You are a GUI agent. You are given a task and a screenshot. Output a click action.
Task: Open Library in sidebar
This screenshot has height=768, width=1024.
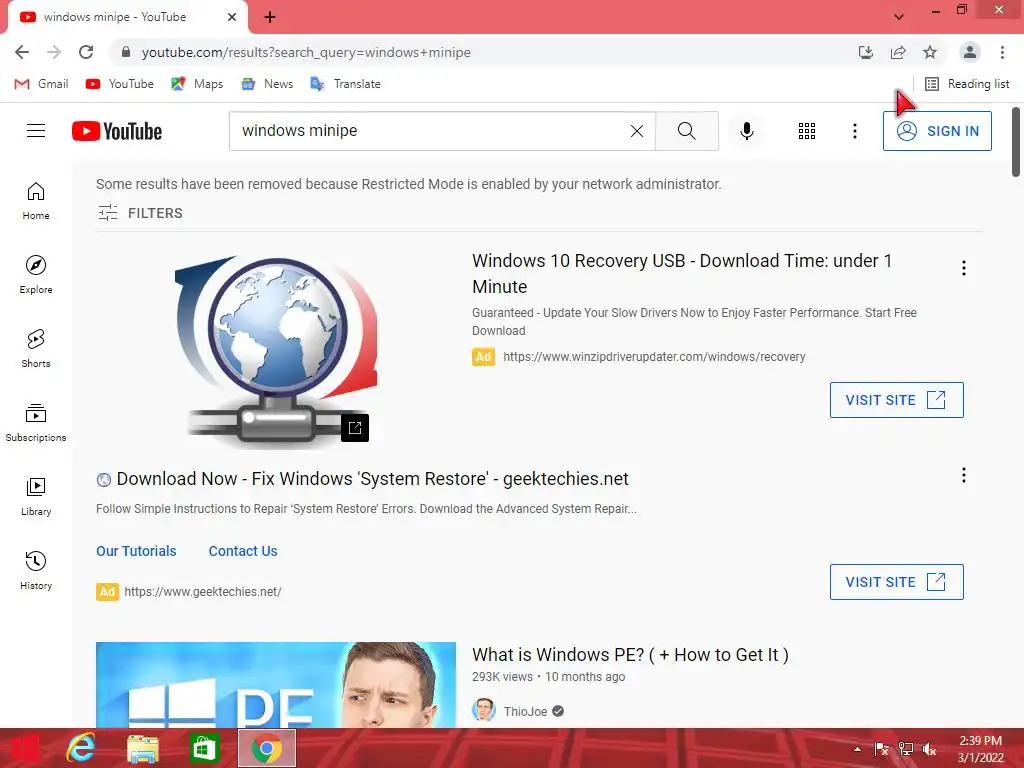tap(36, 496)
